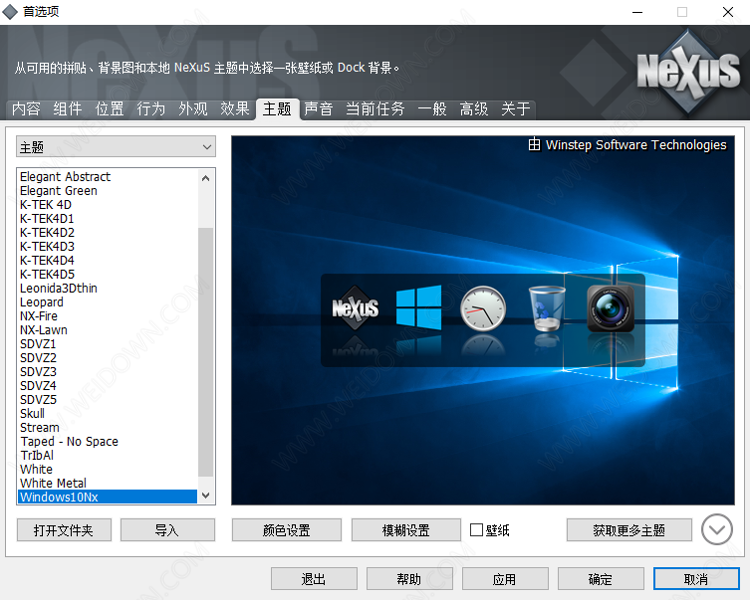Open 颜色设置 color settings
The height and width of the screenshot is (600, 750).
click(x=287, y=530)
